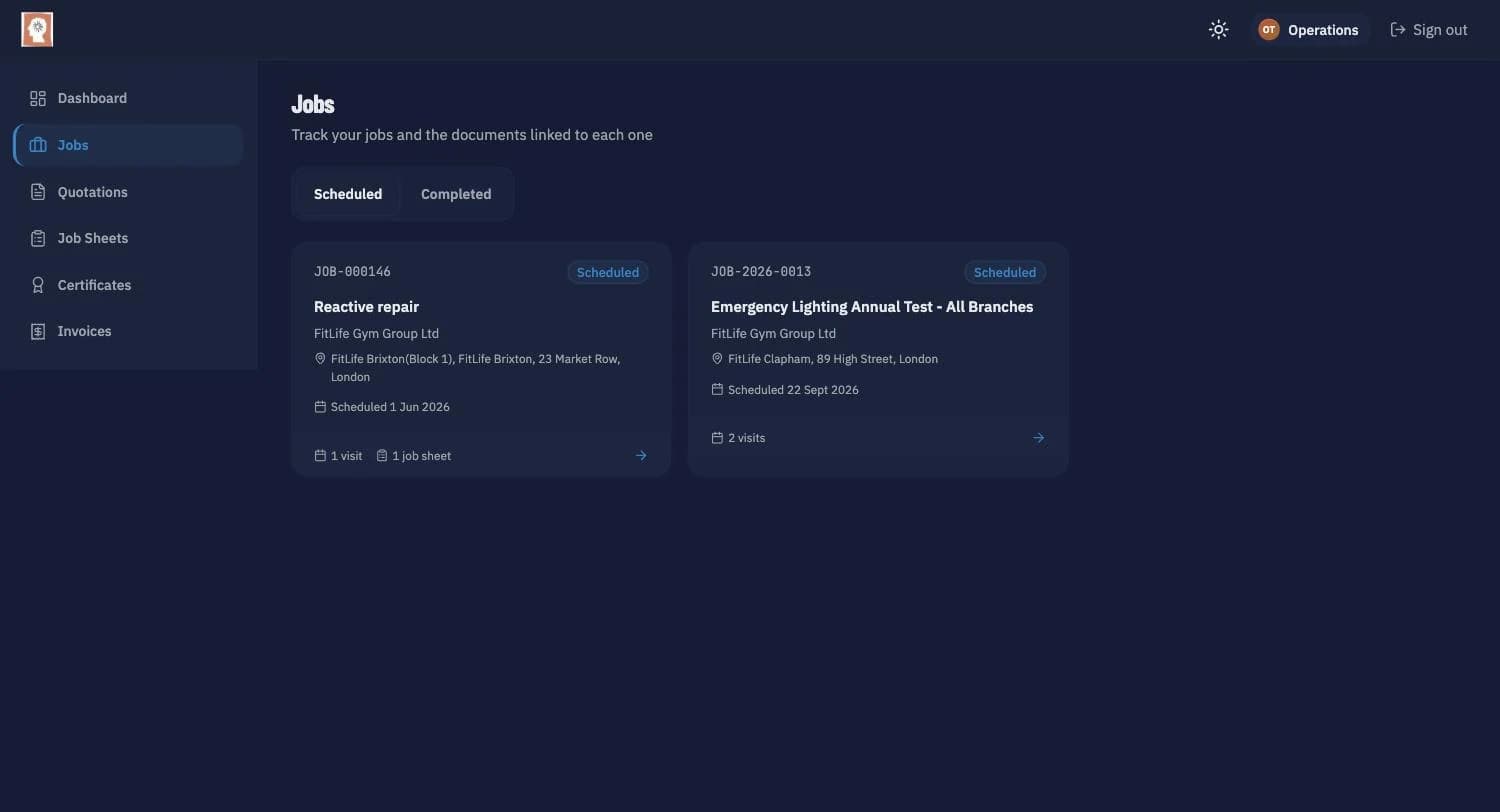Screen dimensions: 1500x812
Task: Click calendar icon beside Scheduled 1 Jun 2026
Action: coord(320,407)
